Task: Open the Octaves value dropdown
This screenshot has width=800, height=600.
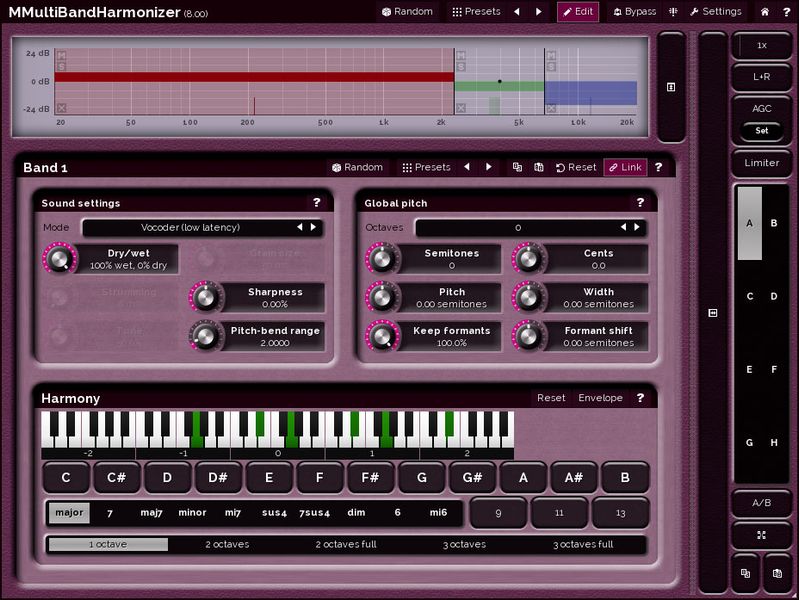Action: (x=531, y=228)
